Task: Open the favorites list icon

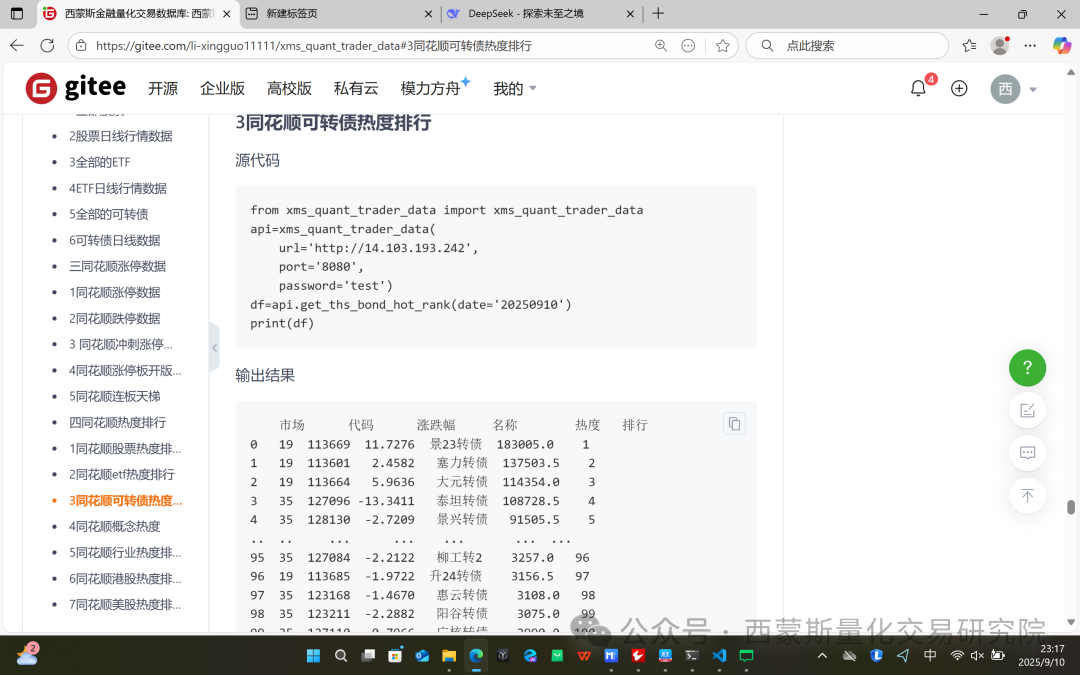Action: pyautogui.click(x=969, y=45)
